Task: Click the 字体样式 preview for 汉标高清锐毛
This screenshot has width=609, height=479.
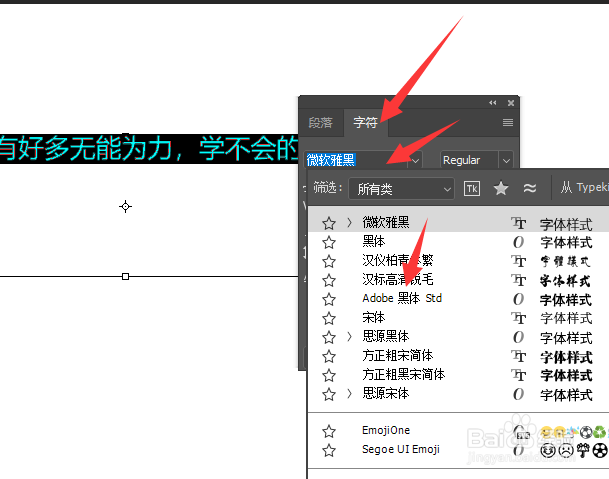Action: click(566, 281)
